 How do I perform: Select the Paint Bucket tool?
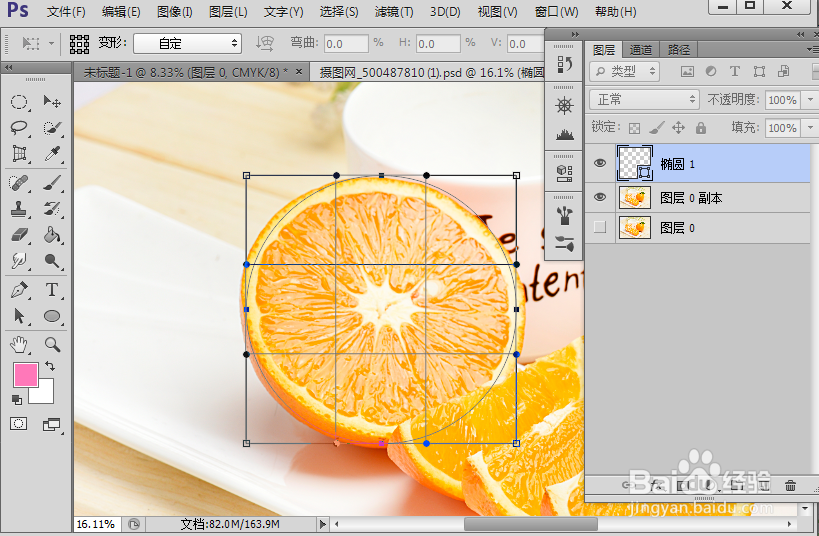(x=52, y=235)
